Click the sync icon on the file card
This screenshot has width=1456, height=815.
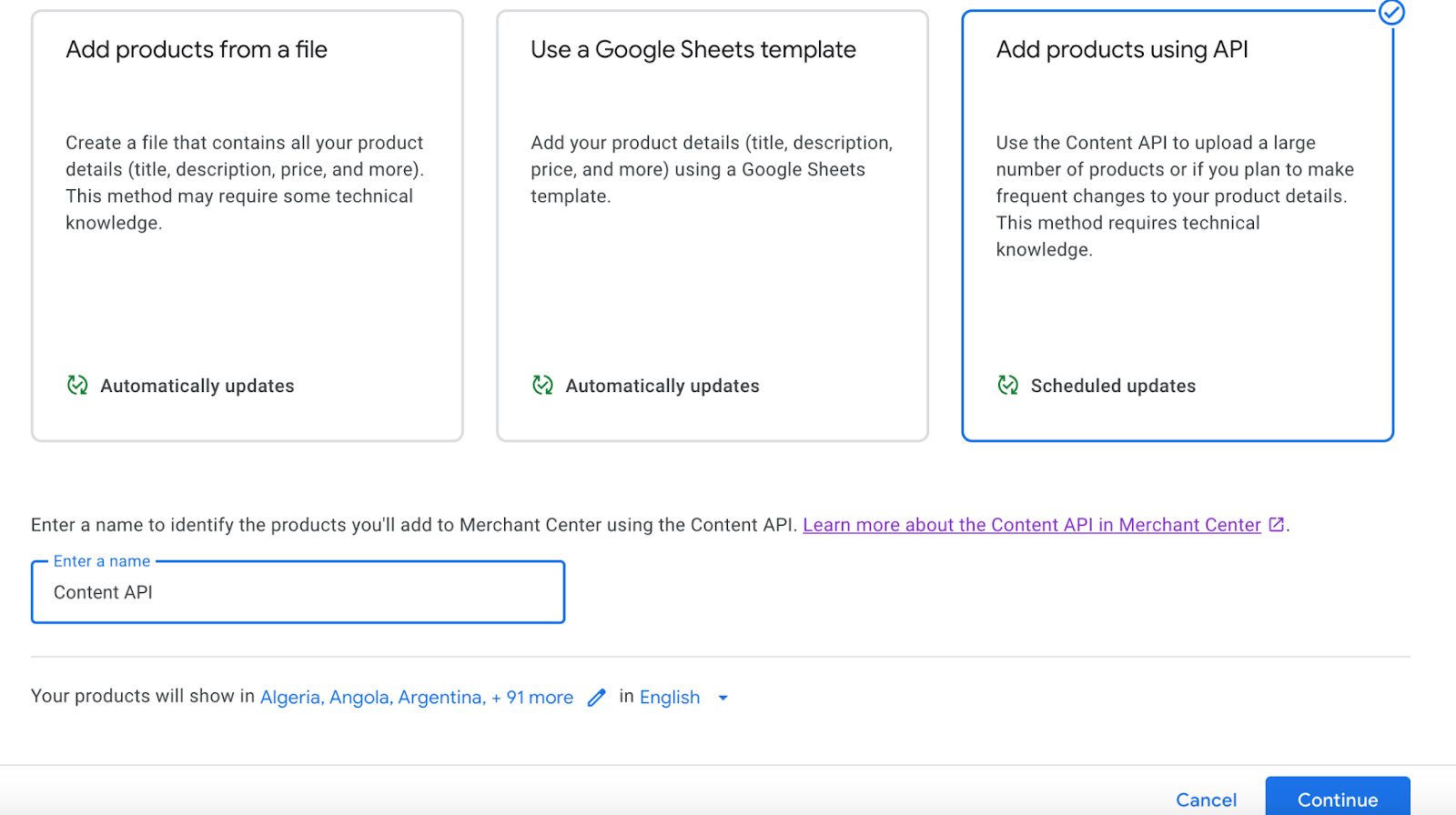point(77,386)
